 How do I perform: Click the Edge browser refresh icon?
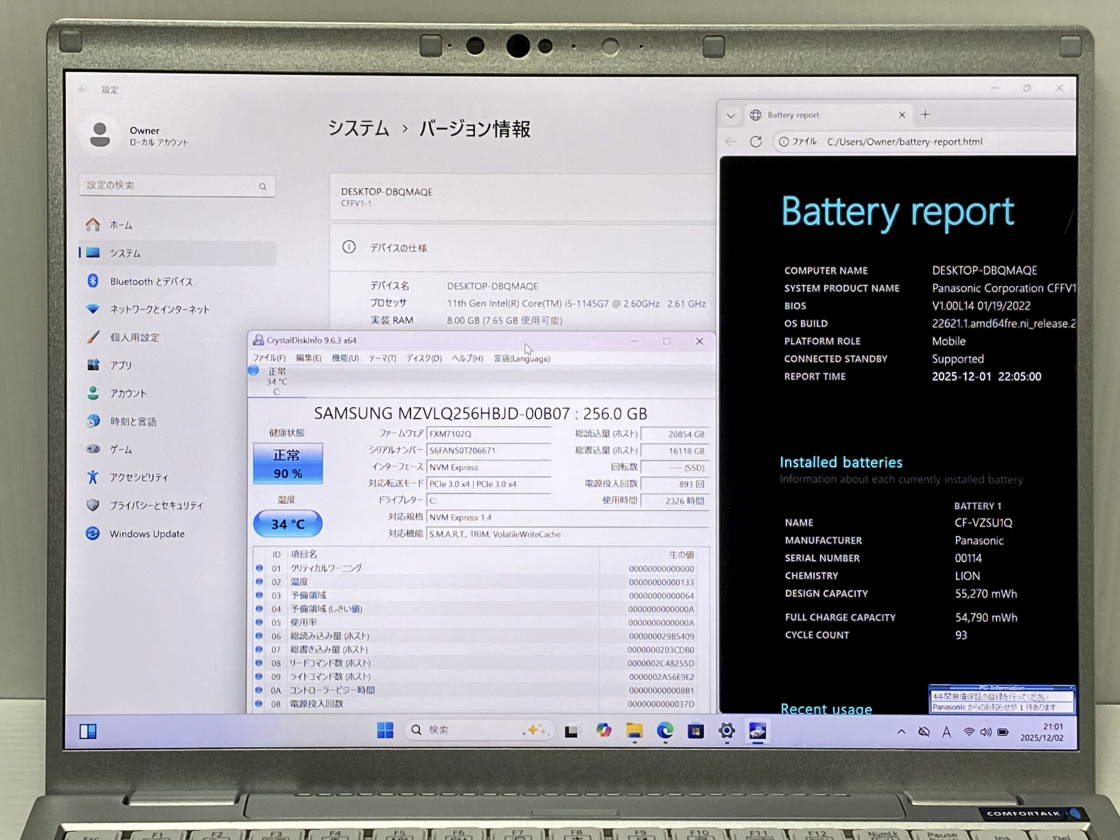coord(756,142)
